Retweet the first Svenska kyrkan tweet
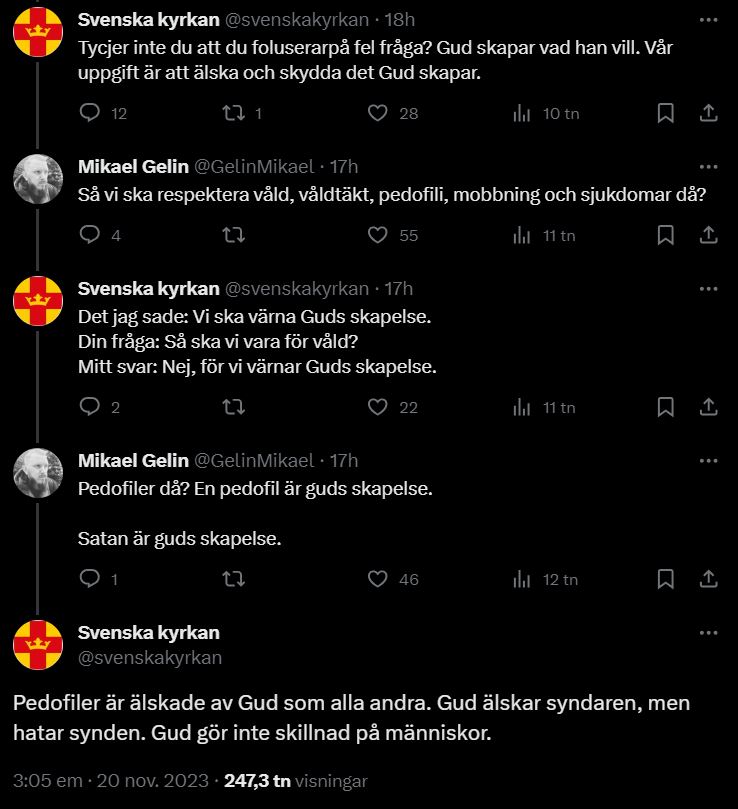This screenshot has height=809, width=738. 233,114
